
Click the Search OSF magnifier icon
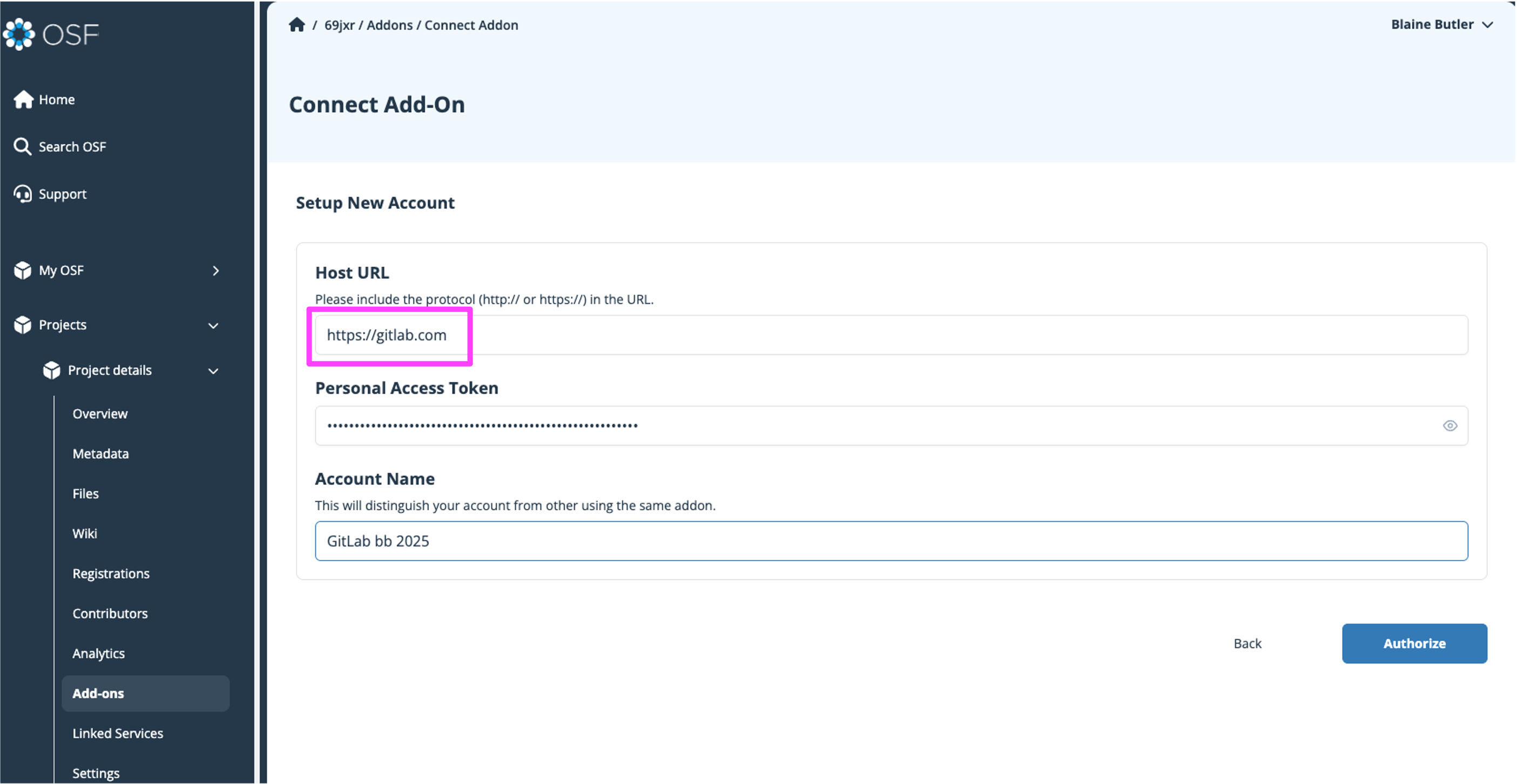point(22,146)
